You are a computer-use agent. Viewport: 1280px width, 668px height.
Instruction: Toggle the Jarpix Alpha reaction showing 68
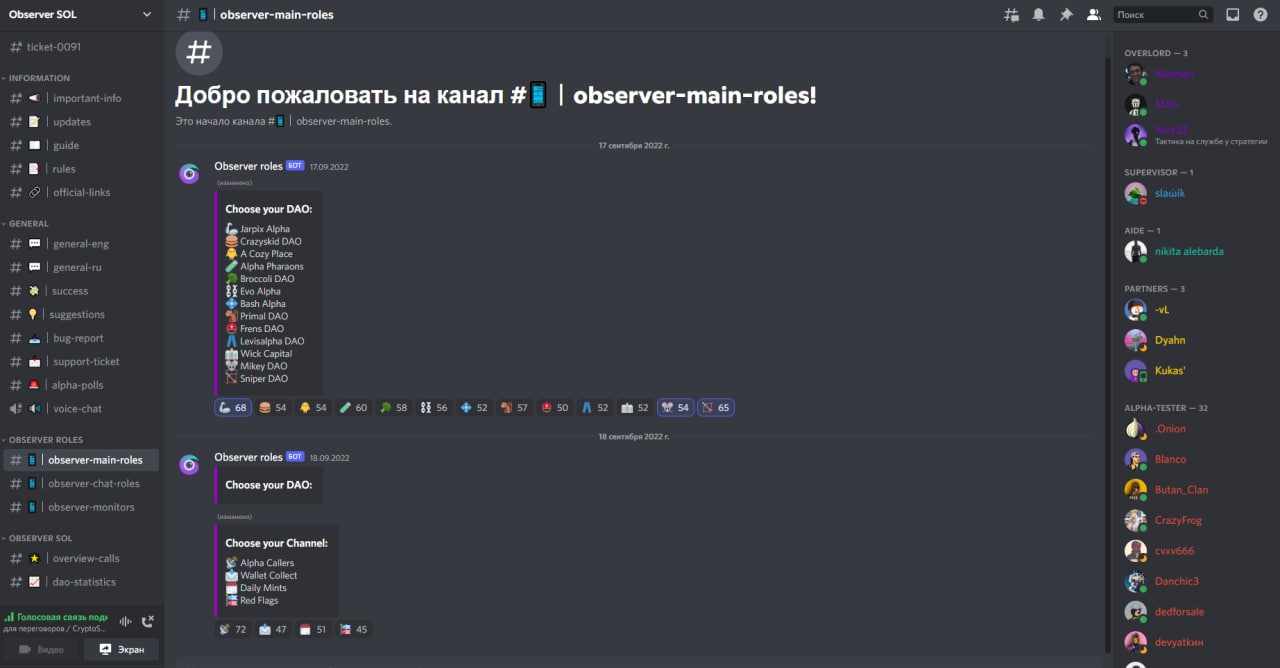[x=234, y=408]
